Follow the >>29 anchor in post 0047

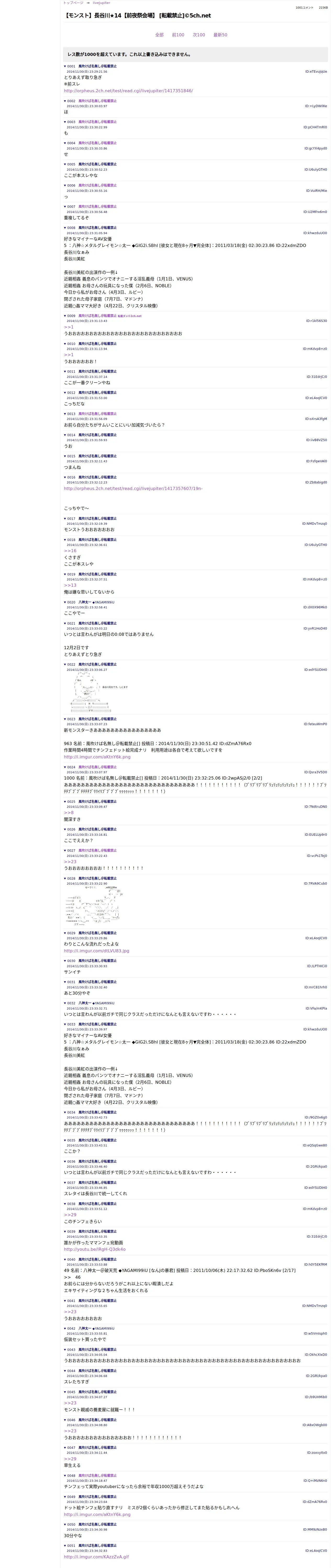click(x=70, y=1459)
